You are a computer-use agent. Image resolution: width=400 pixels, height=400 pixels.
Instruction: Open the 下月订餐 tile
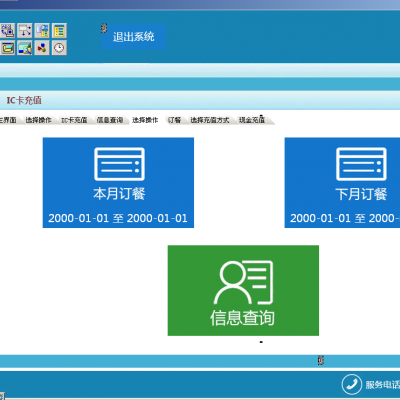coord(342,183)
